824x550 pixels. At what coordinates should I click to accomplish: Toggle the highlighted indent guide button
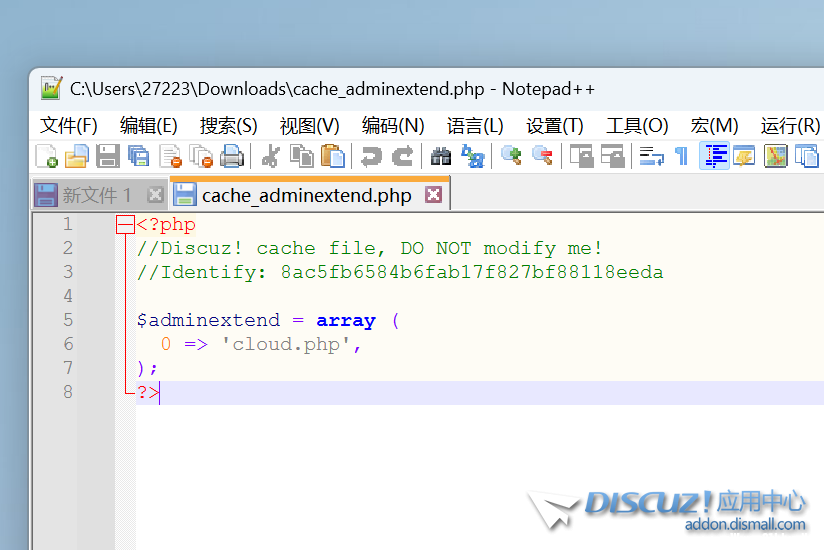pos(714,156)
